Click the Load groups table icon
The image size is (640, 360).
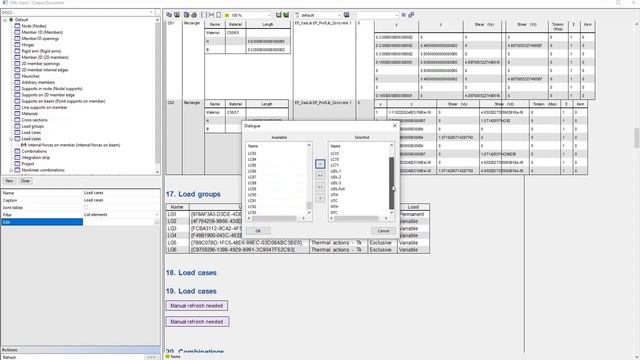[17, 126]
